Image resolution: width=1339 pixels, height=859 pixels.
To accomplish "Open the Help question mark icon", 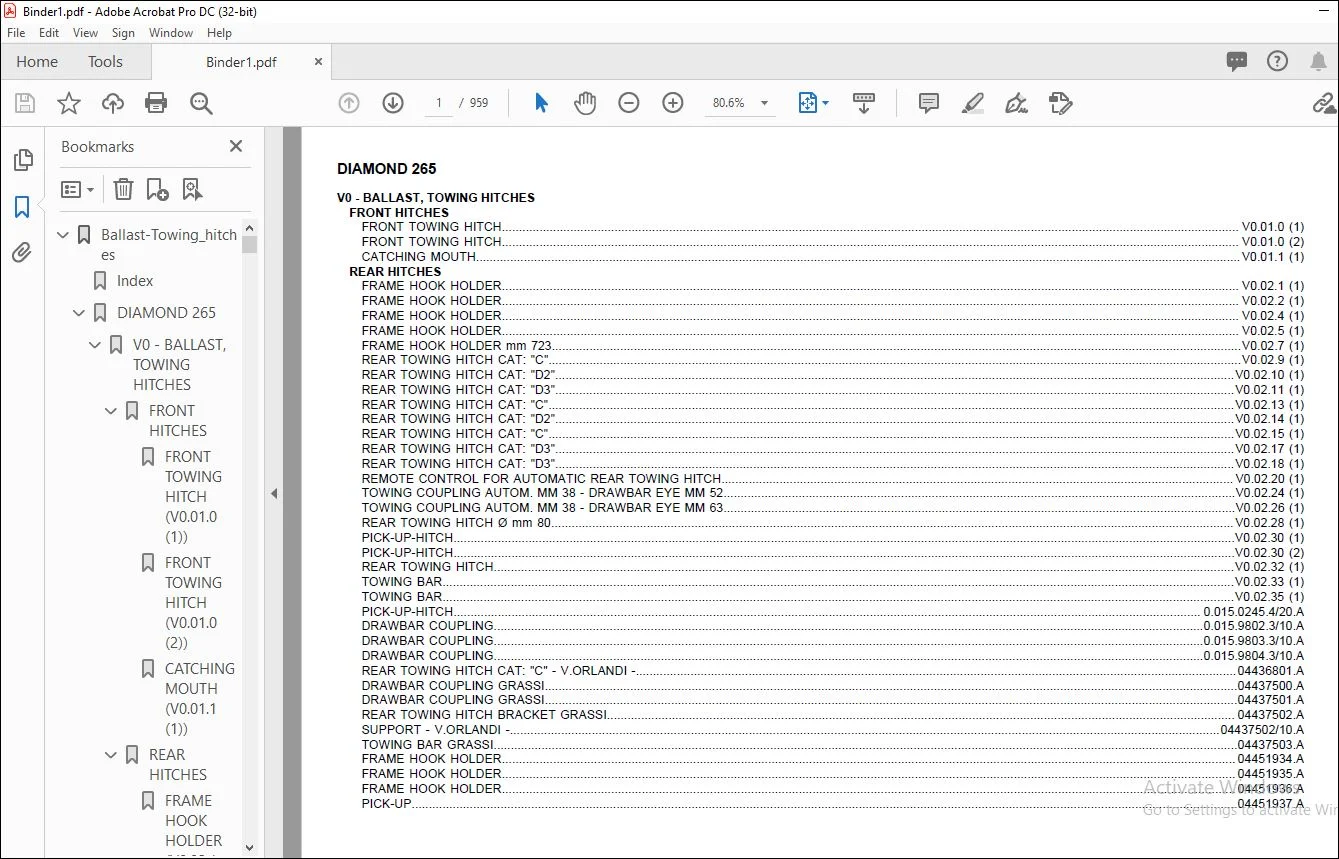I will pyautogui.click(x=1277, y=62).
